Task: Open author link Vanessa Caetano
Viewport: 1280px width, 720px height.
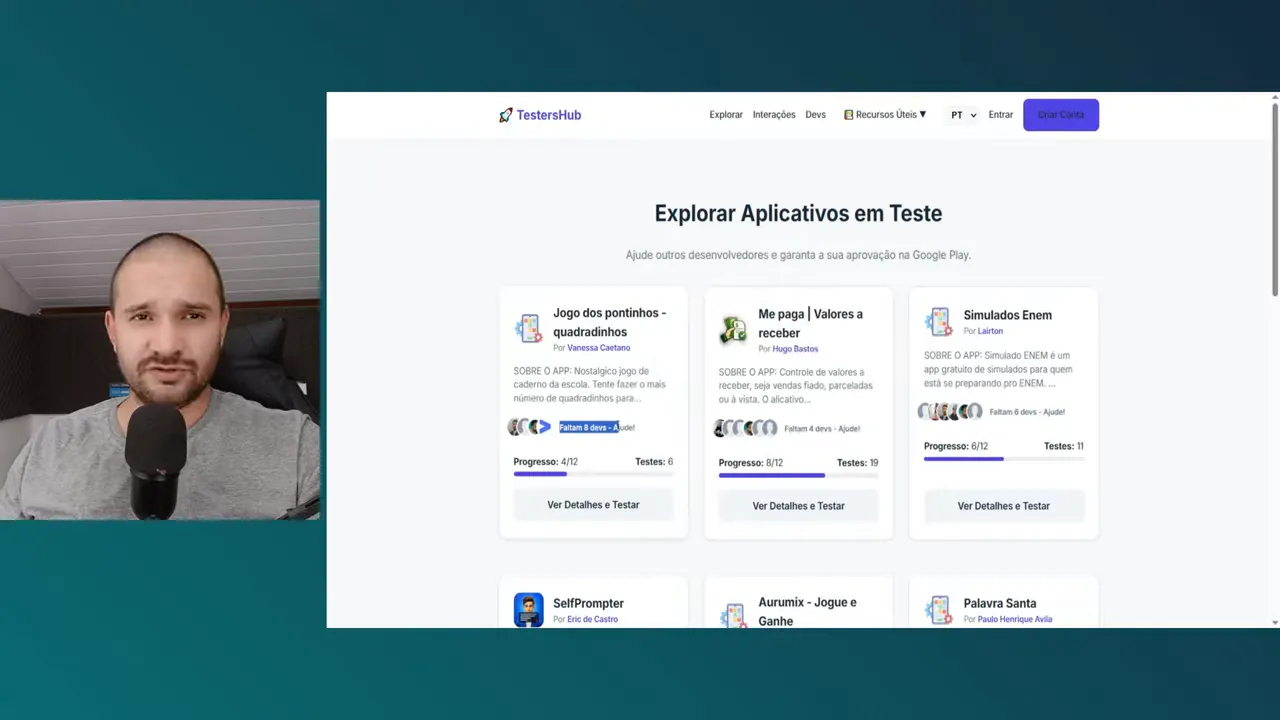Action: 598,348
